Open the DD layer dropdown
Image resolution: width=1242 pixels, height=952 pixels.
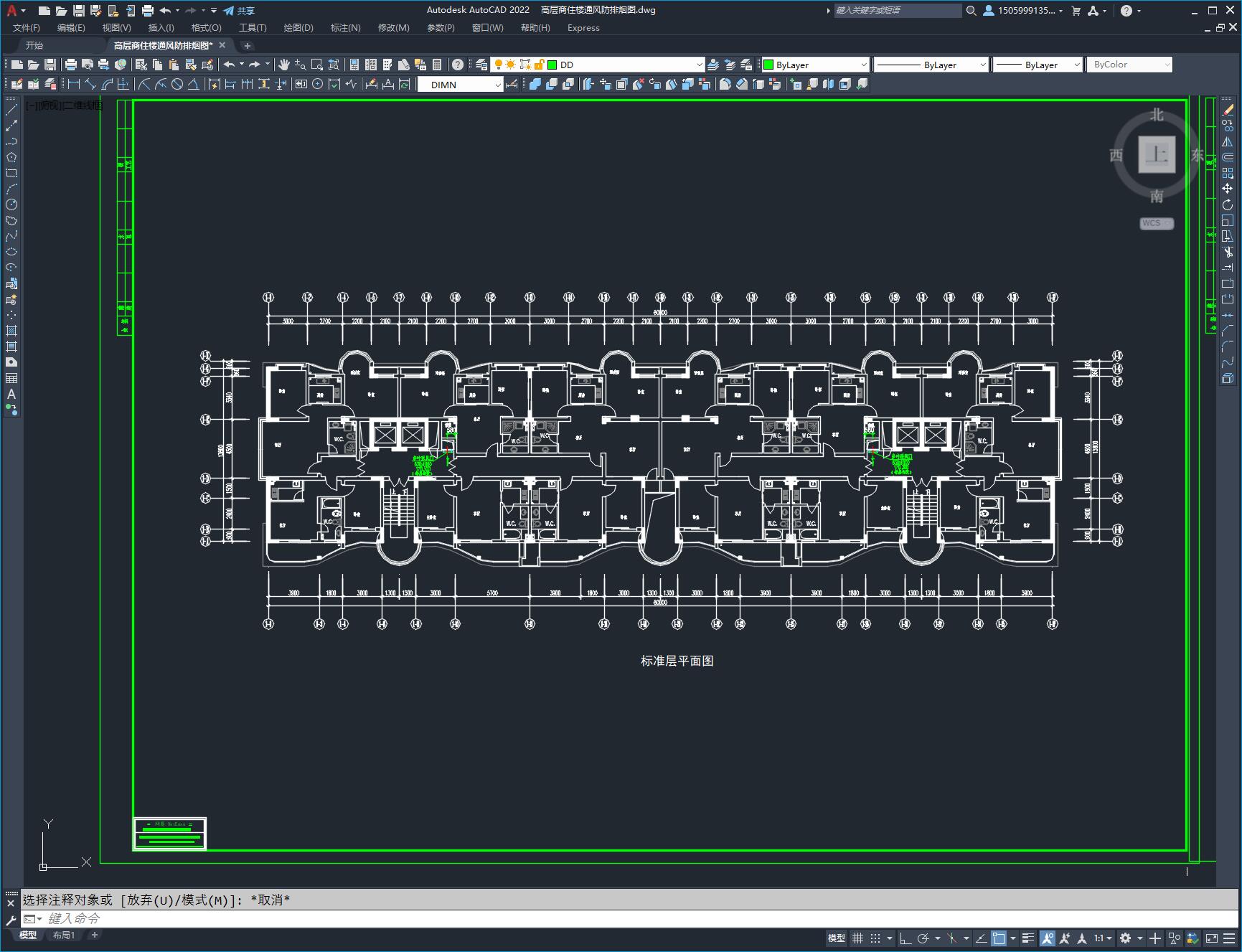pyautogui.click(x=699, y=65)
